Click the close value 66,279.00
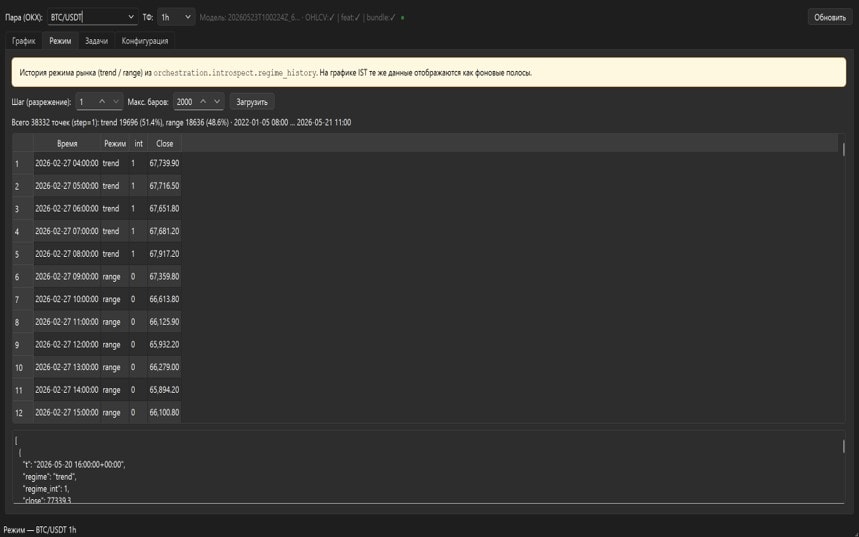Screen dimensions: 859x537 tap(164, 367)
